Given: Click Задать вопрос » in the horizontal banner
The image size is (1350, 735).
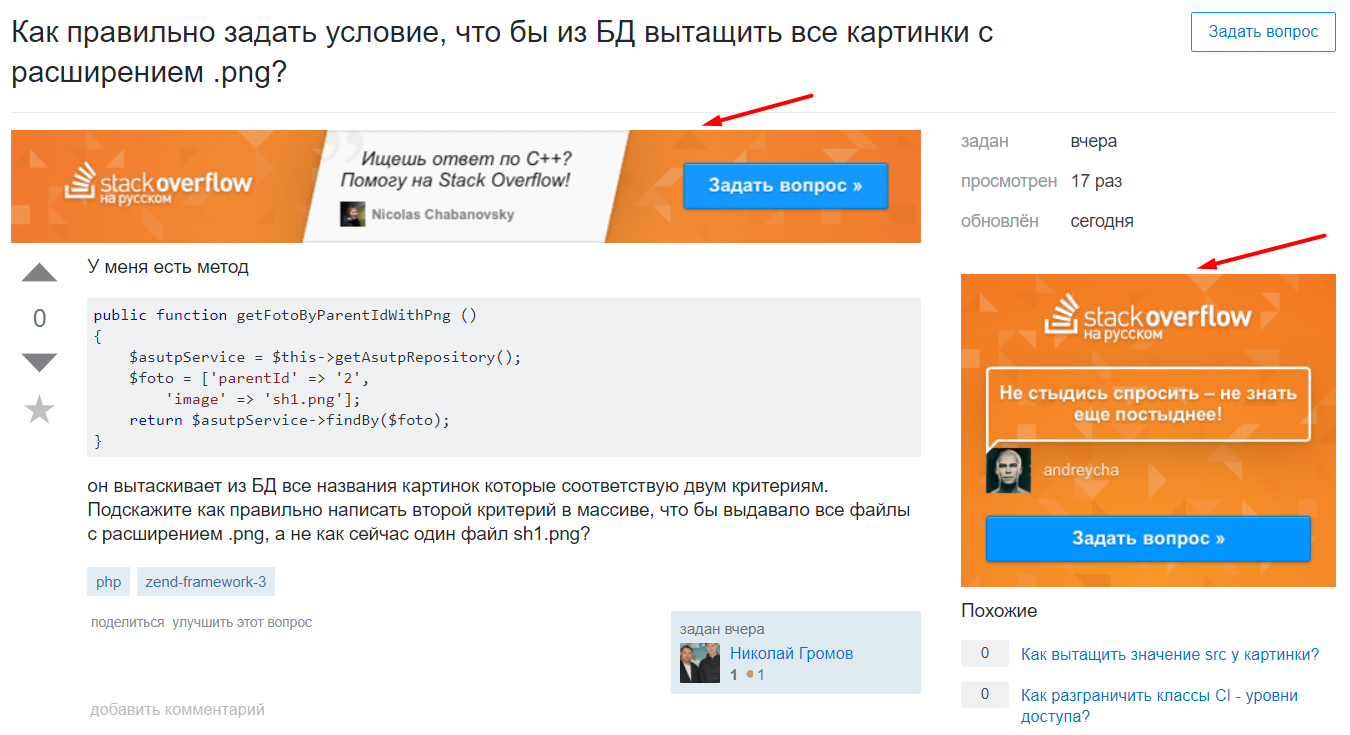Looking at the screenshot, I should [785, 186].
